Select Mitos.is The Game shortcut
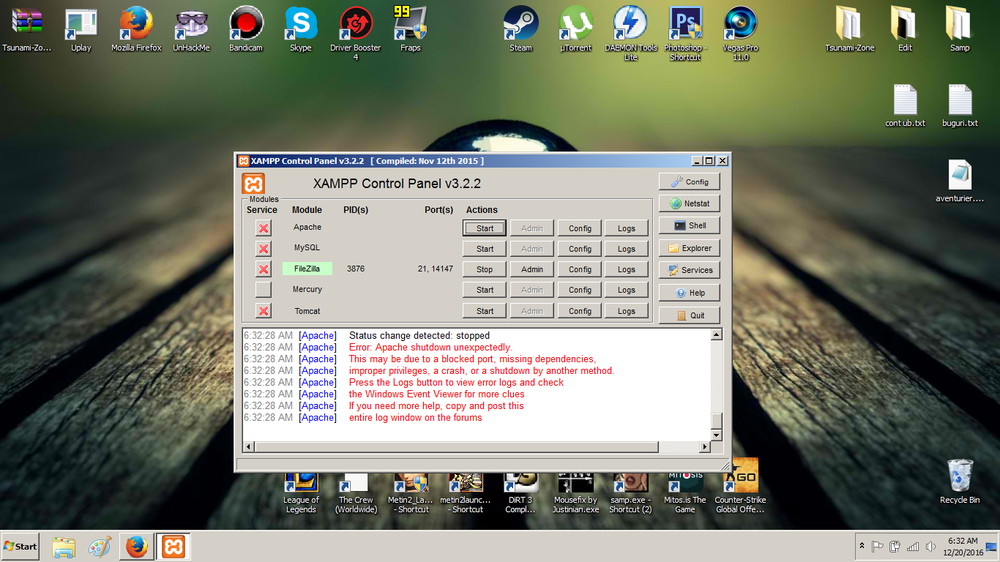The image size is (1000, 562). pos(685,494)
